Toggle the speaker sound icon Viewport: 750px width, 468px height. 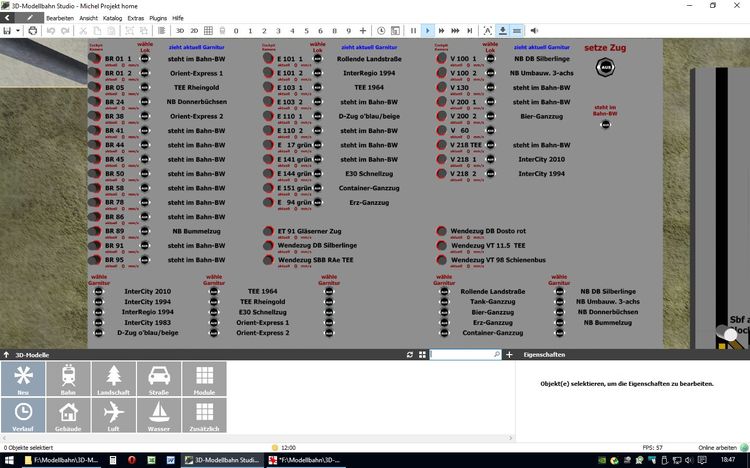(534, 31)
